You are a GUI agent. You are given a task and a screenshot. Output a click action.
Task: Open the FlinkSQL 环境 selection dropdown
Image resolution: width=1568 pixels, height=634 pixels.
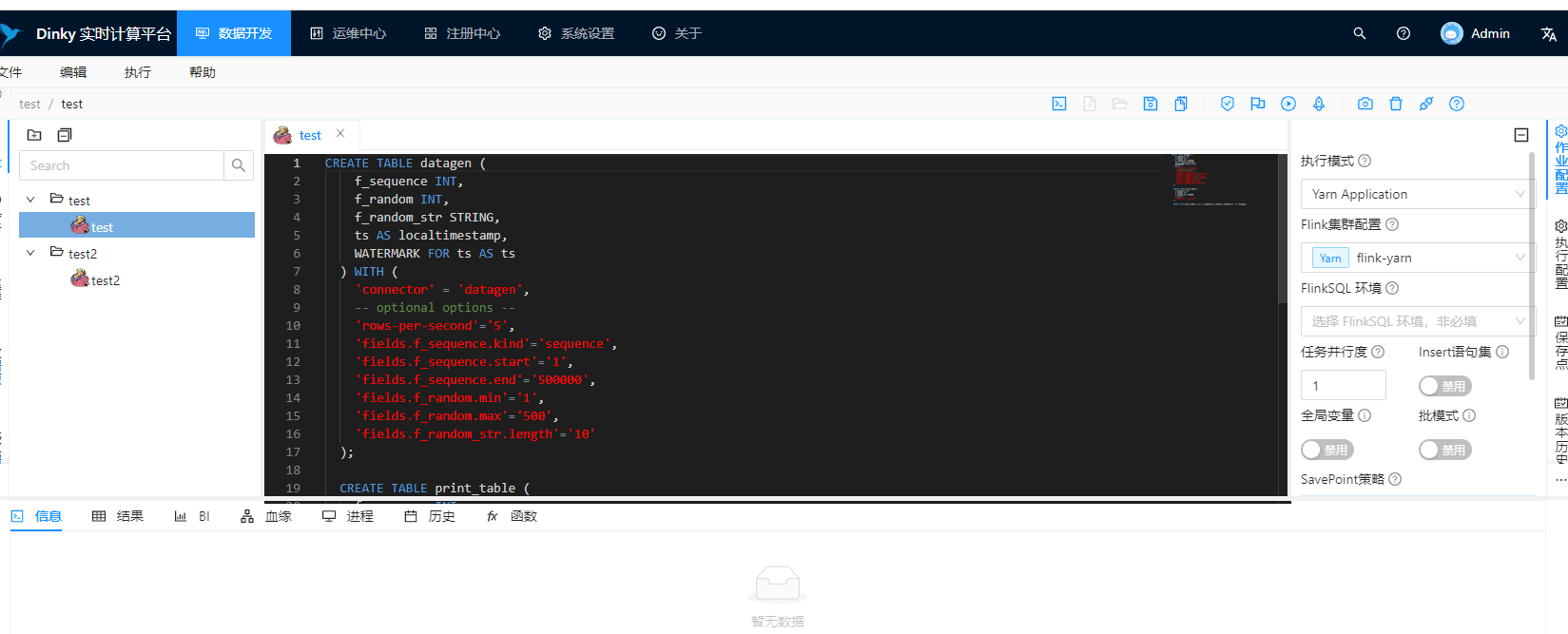[1417, 321]
